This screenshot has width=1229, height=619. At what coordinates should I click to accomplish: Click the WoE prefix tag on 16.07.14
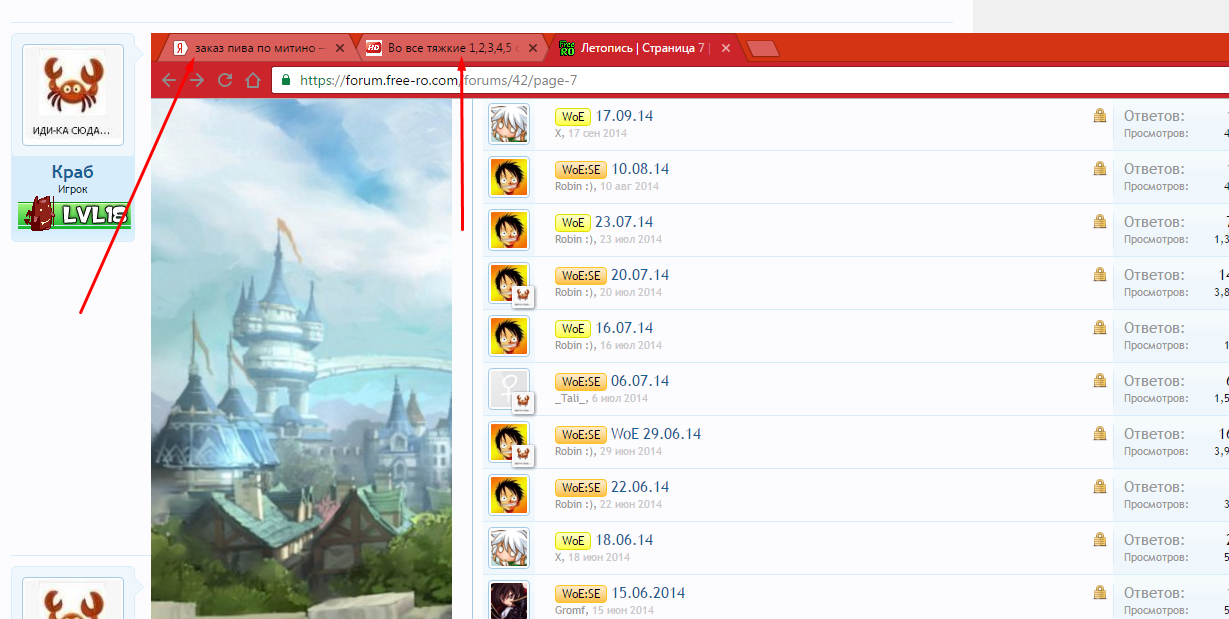point(573,329)
